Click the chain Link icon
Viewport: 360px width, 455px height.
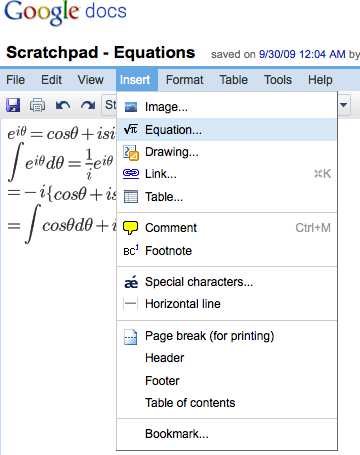[x=131, y=174]
